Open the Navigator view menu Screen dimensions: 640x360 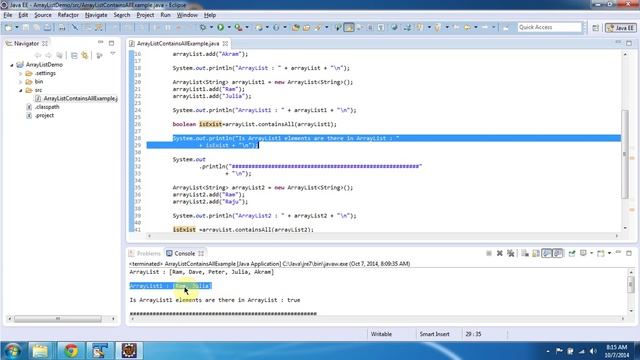tap(113, 54)
